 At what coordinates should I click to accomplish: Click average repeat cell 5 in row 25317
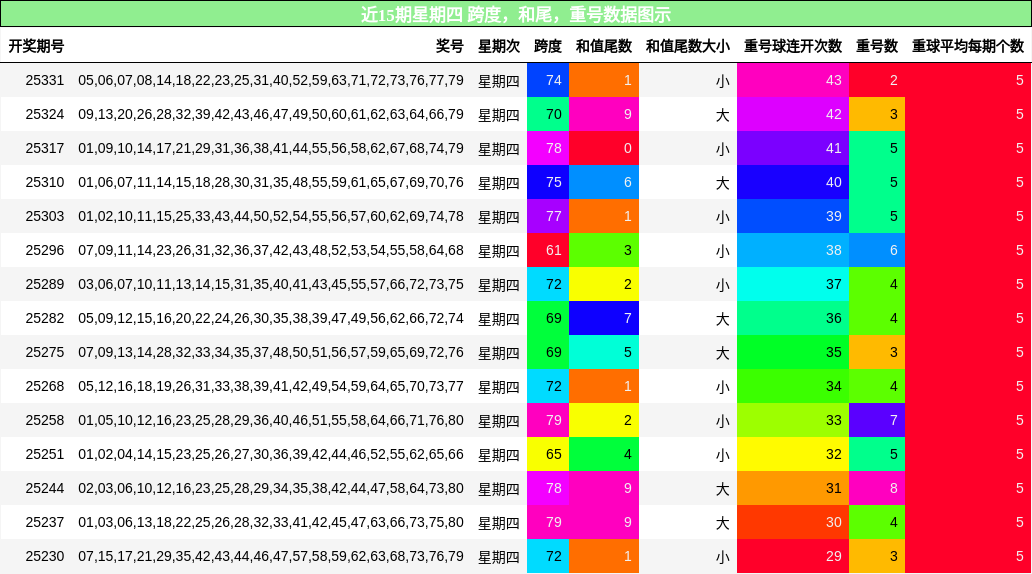(968, 148)
